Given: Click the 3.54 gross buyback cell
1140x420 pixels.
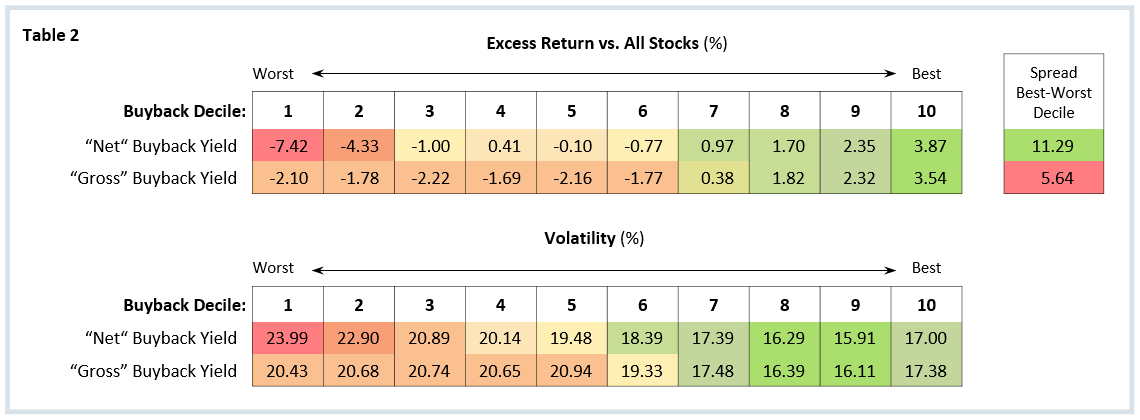Looking at the screenshot, I should pos(926,178).
